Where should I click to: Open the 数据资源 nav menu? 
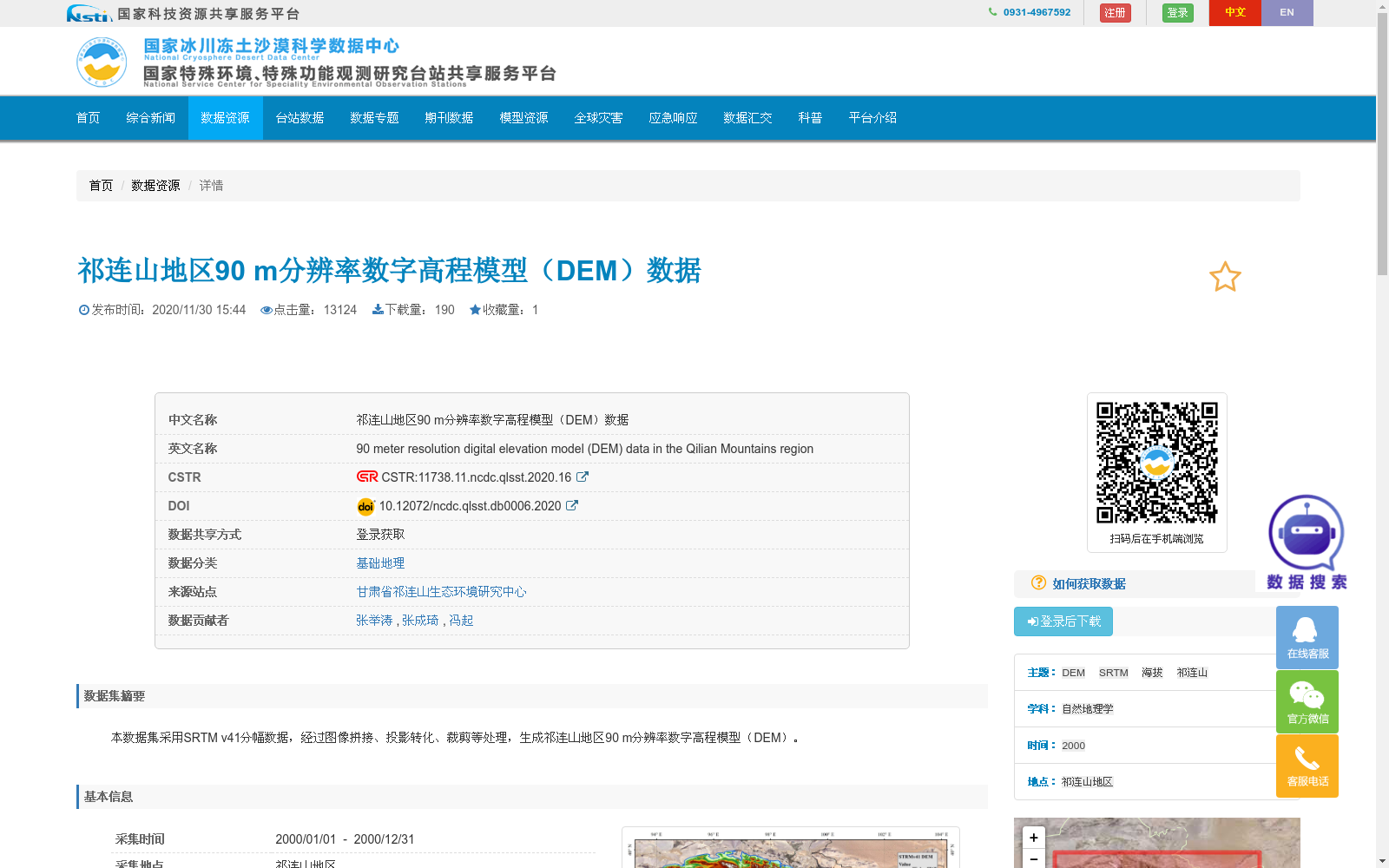pos(225,118)
